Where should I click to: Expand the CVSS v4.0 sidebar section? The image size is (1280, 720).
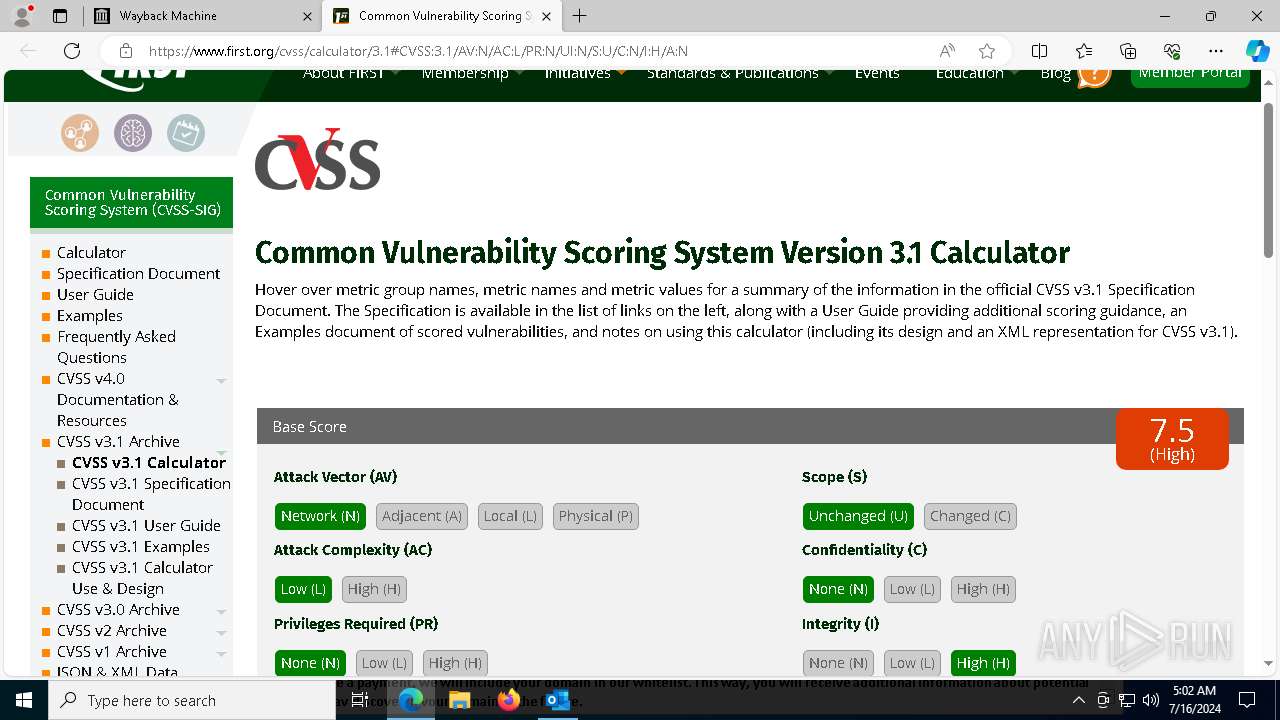coord(221,380)
